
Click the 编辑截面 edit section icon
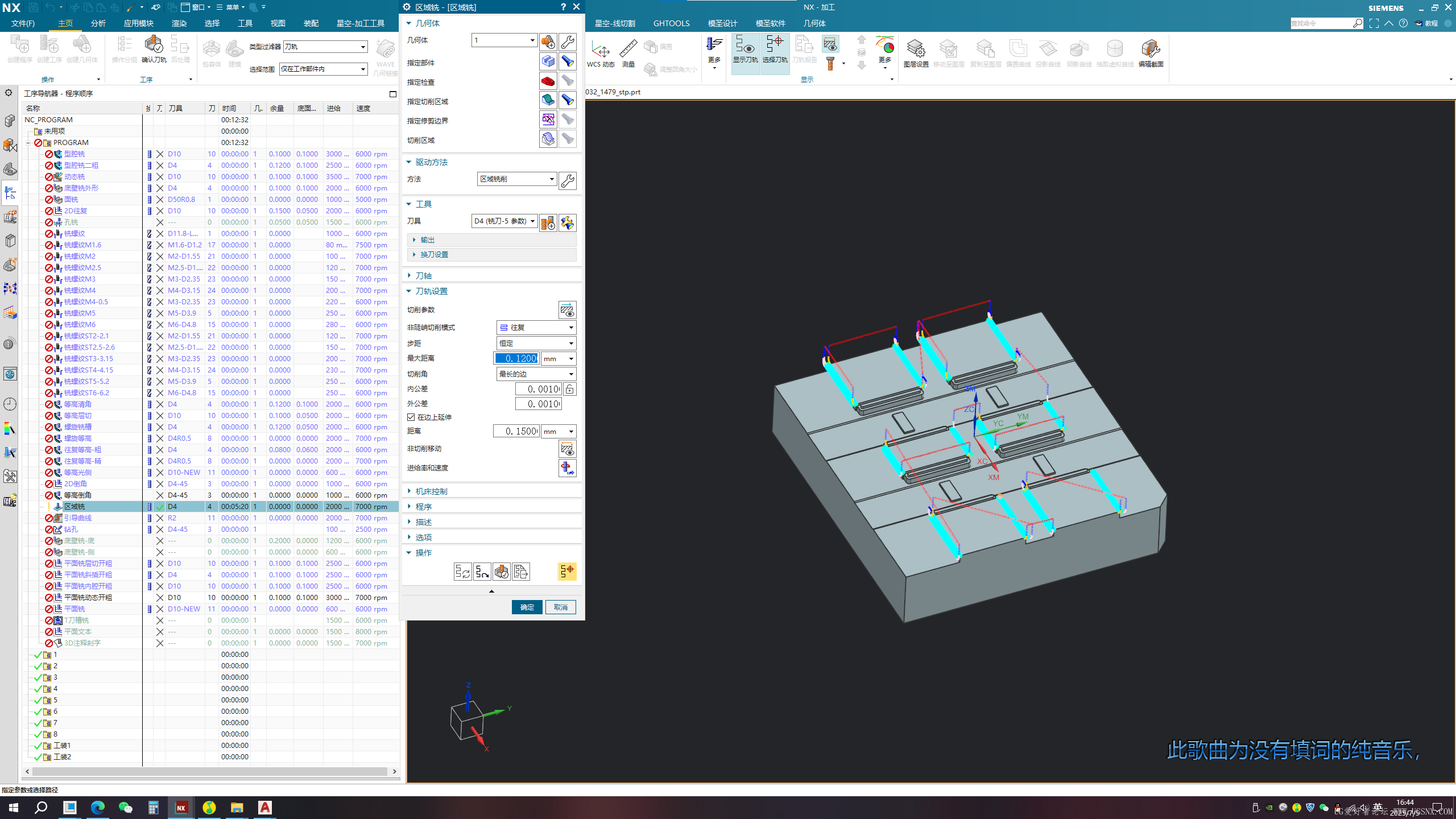tap(1151, 53)
